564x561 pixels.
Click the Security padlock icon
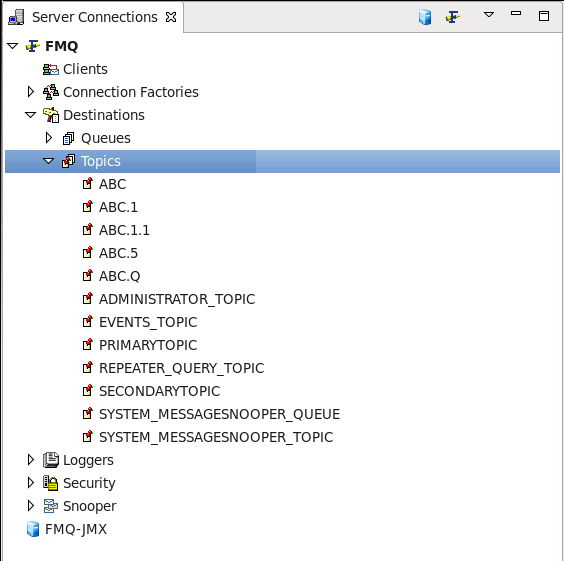[x=51, y=483]
